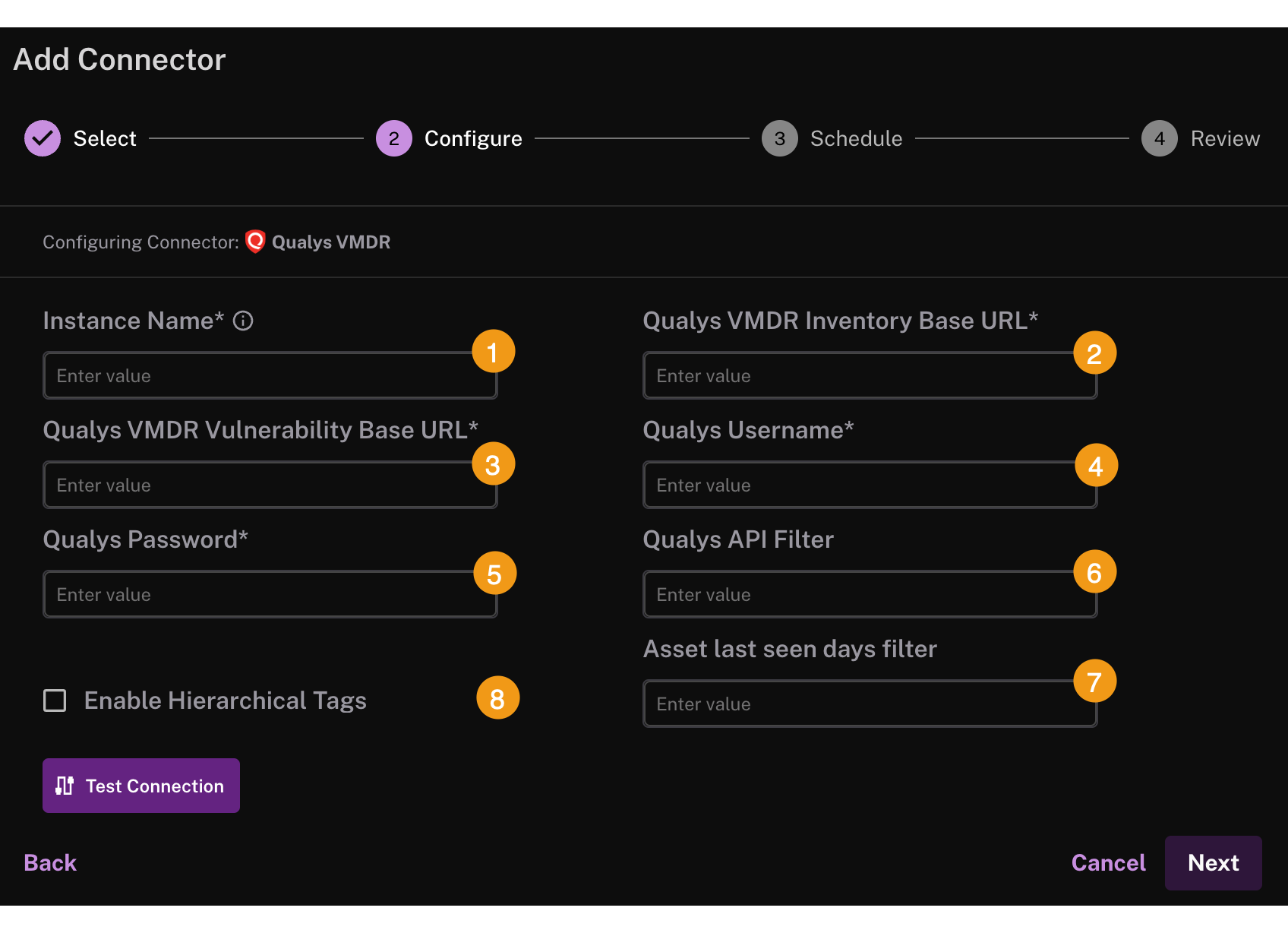Jump to the Schedule step label
The width and height of the screenshot is (1288, 933).
(857, 138)
